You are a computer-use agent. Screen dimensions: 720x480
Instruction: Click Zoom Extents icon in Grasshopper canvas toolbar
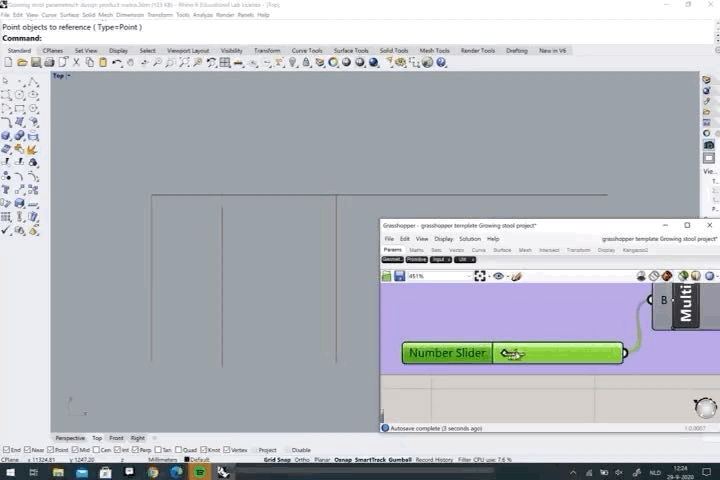tap(480, 276)
